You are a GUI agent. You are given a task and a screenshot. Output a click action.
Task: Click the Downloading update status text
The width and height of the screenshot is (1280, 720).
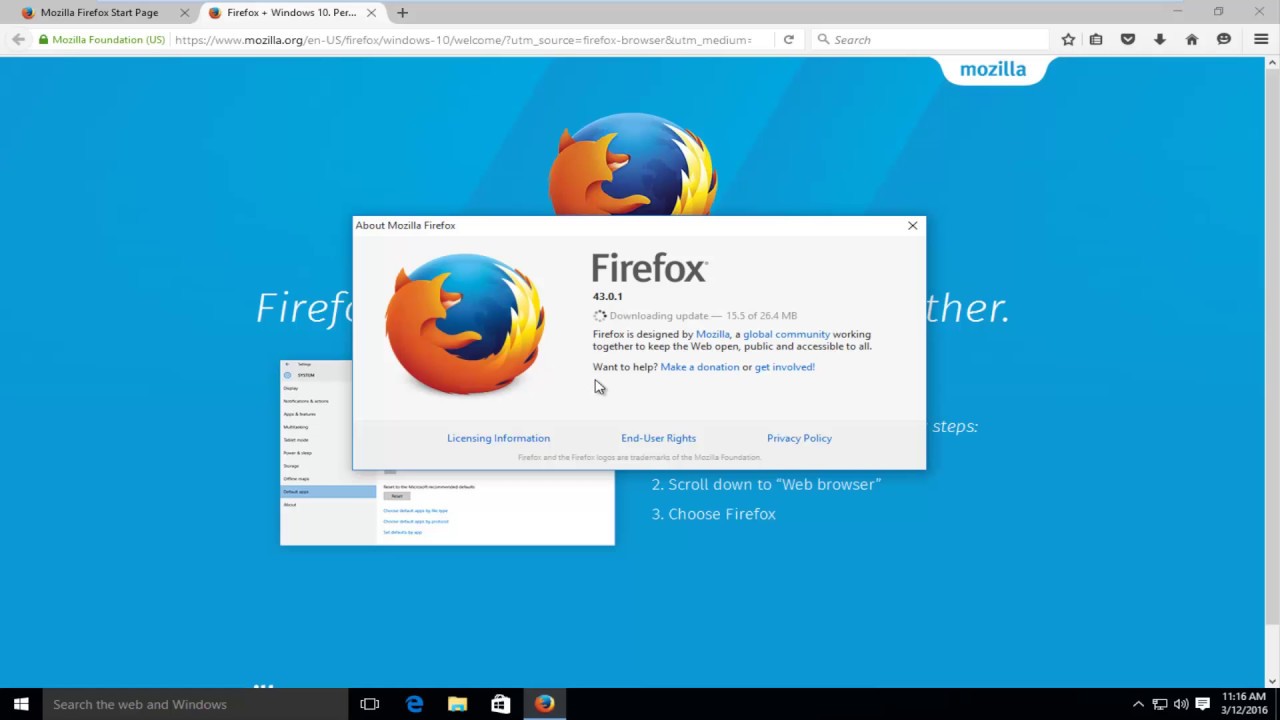pyautogui.click(x=703, y=316)
